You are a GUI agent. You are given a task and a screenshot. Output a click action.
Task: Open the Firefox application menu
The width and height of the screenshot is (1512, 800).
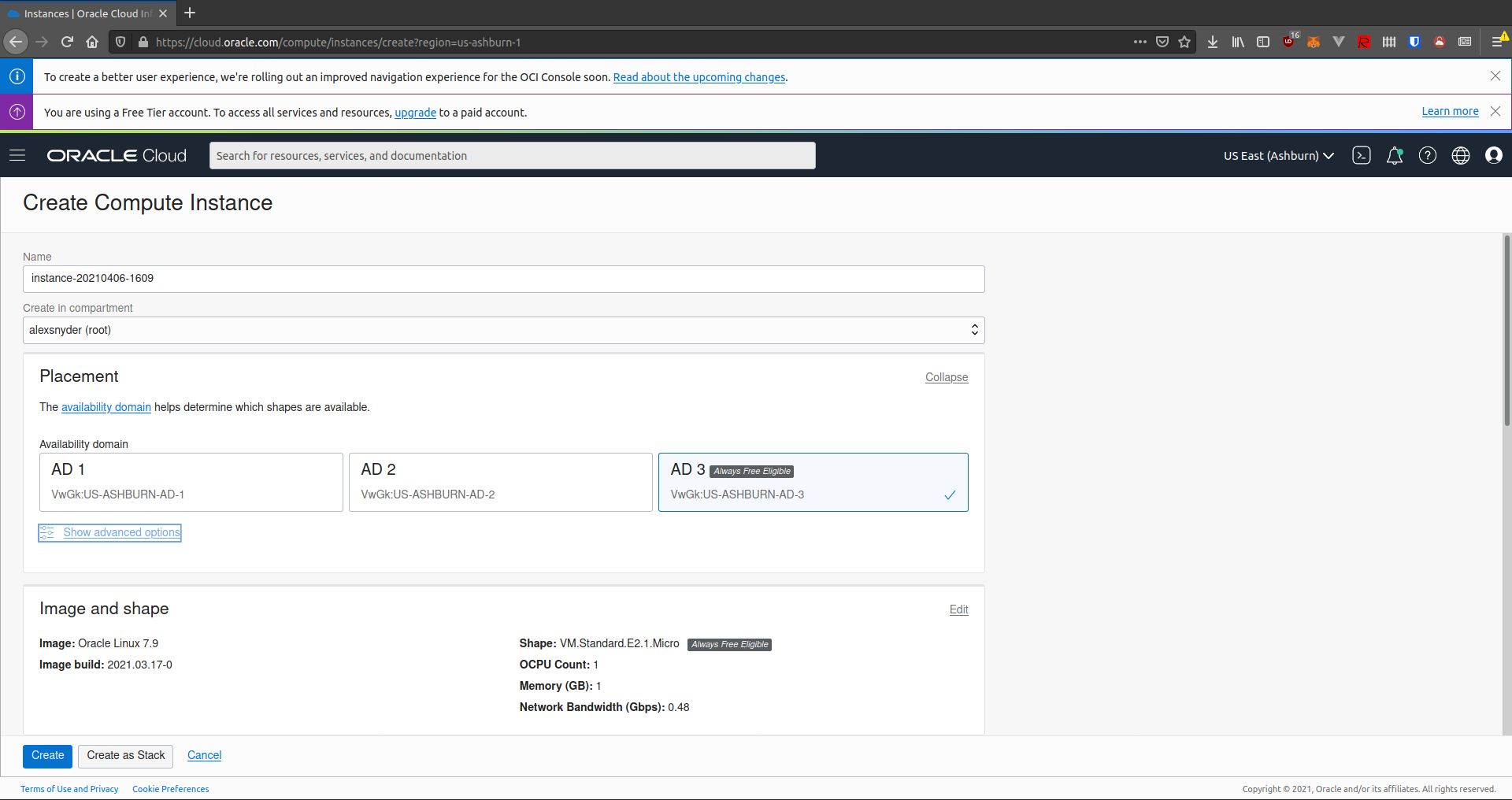click(x=1498, y=42)
